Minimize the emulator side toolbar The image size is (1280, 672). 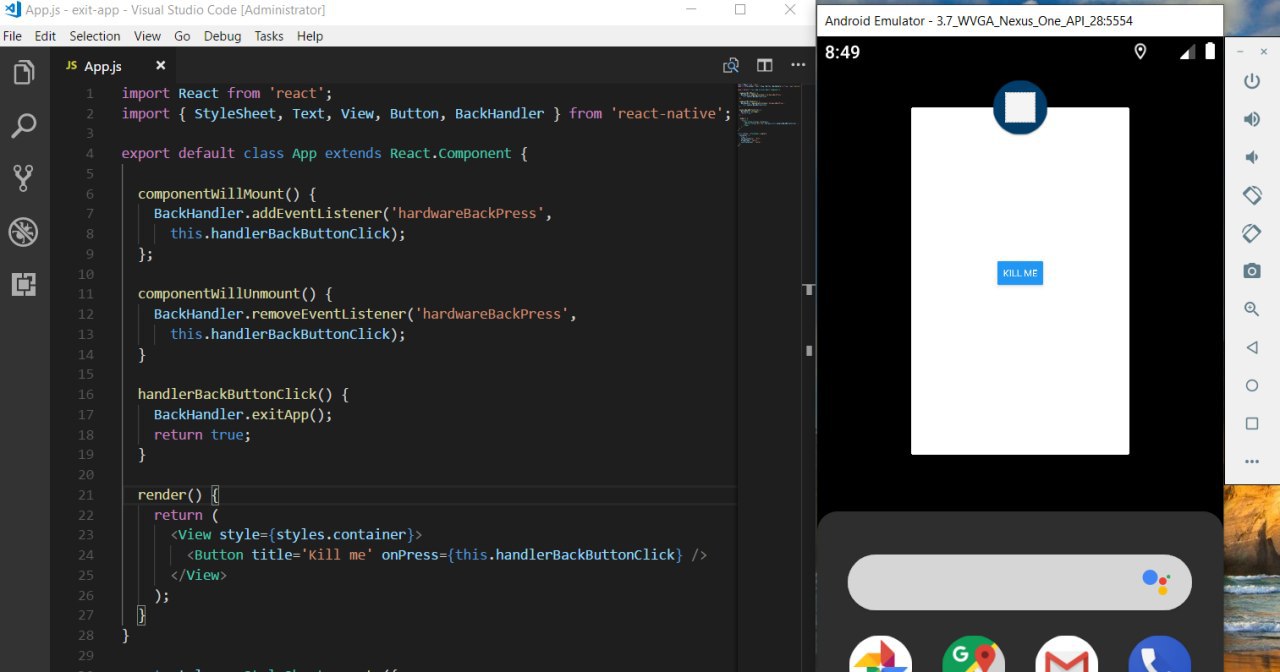click(1240, 50)
